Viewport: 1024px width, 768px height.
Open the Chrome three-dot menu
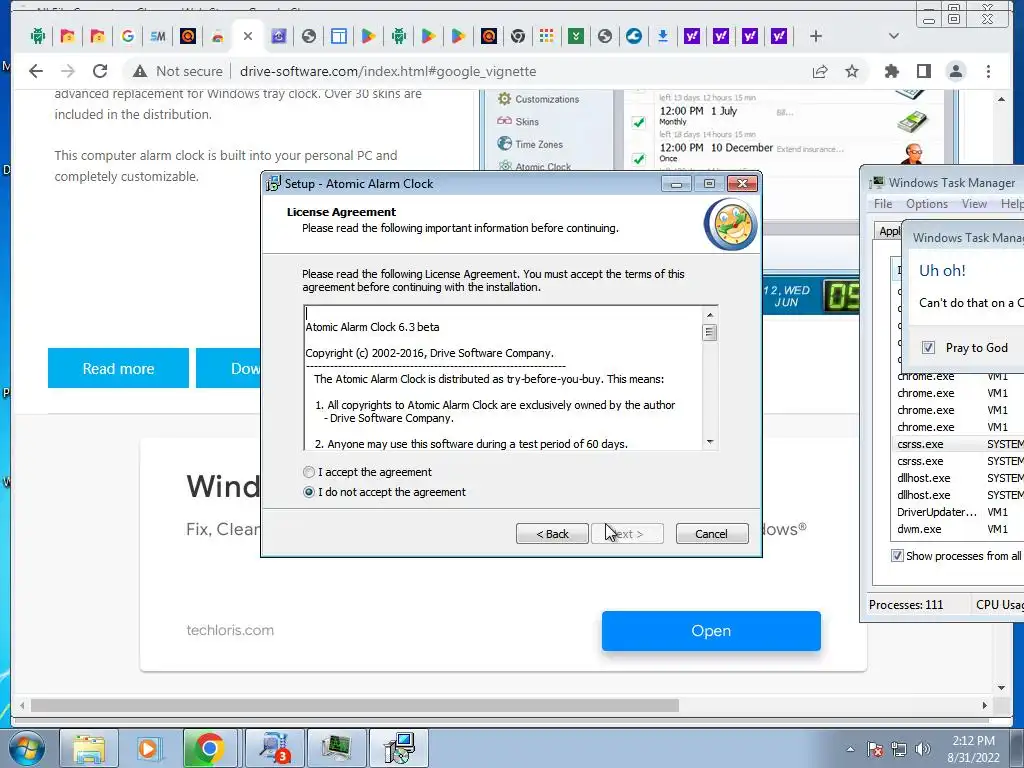[x=988, y=71]
